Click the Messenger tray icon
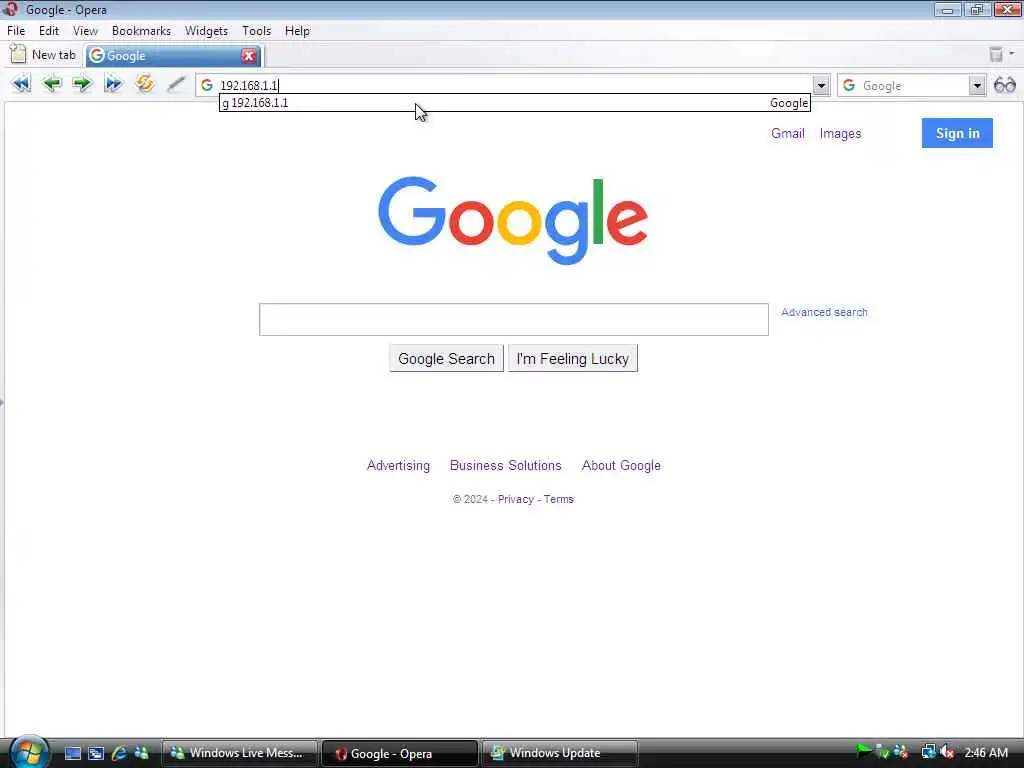The height and width of the screenshot is (768, 1024). pos(901,752)
